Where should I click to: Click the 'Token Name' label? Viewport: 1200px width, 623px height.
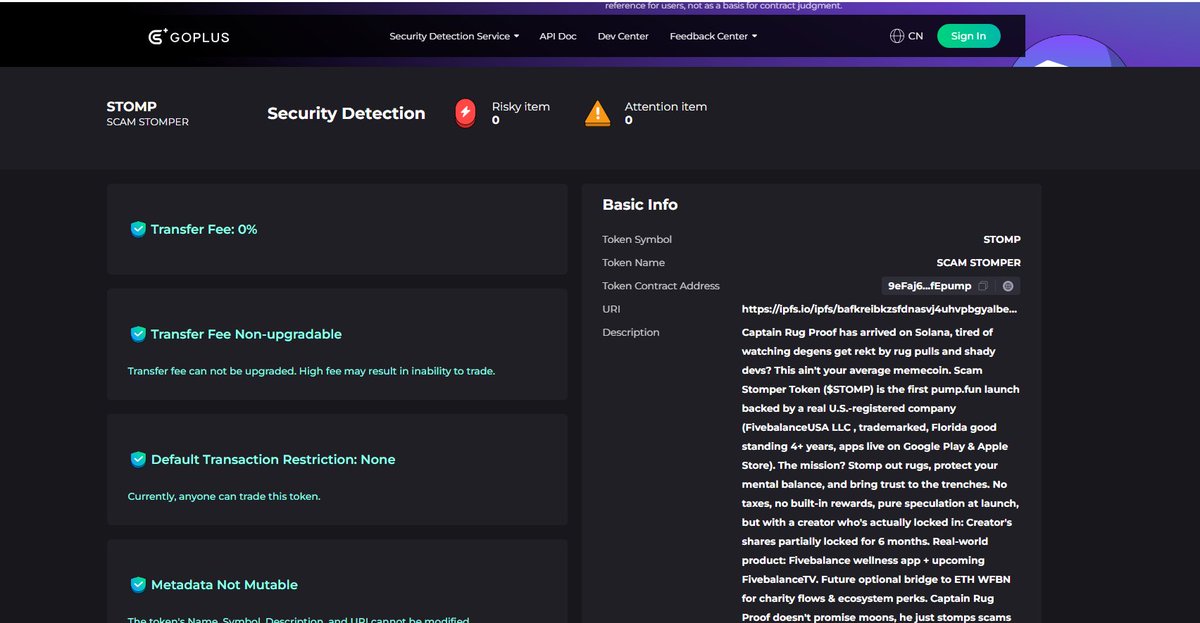click(633, 263)
